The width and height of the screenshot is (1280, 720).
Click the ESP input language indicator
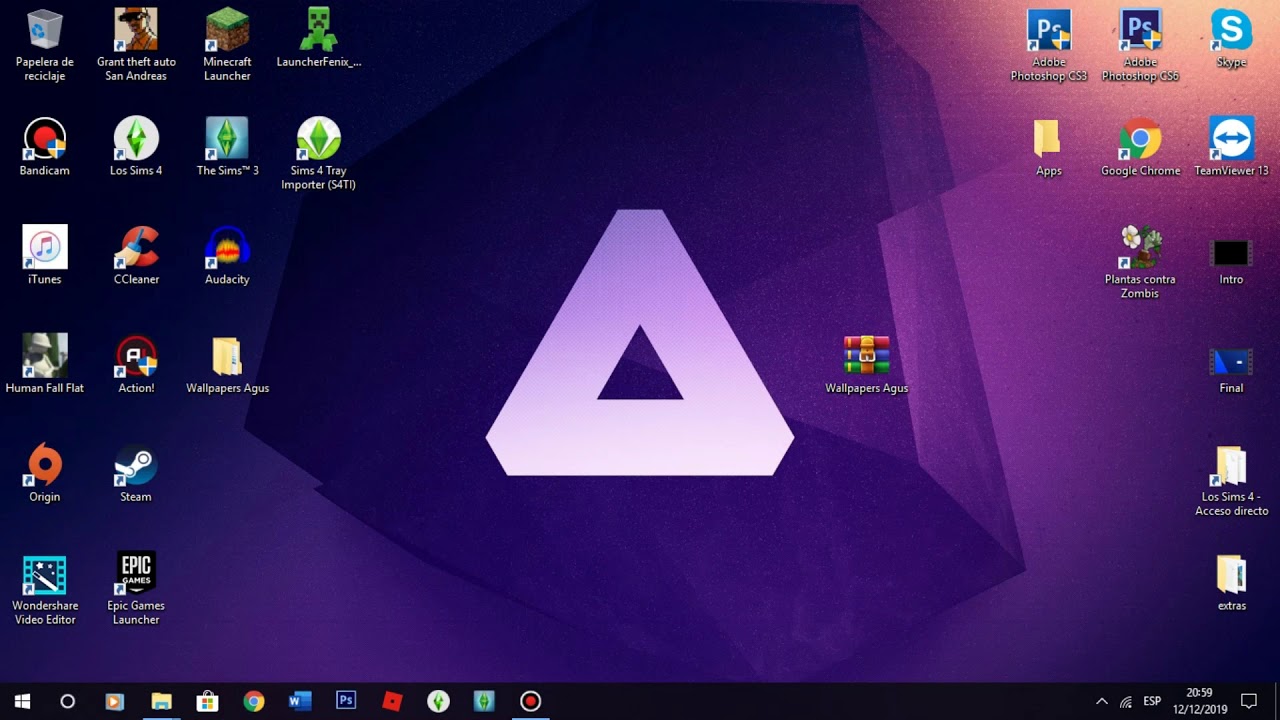click(1152, 701)
